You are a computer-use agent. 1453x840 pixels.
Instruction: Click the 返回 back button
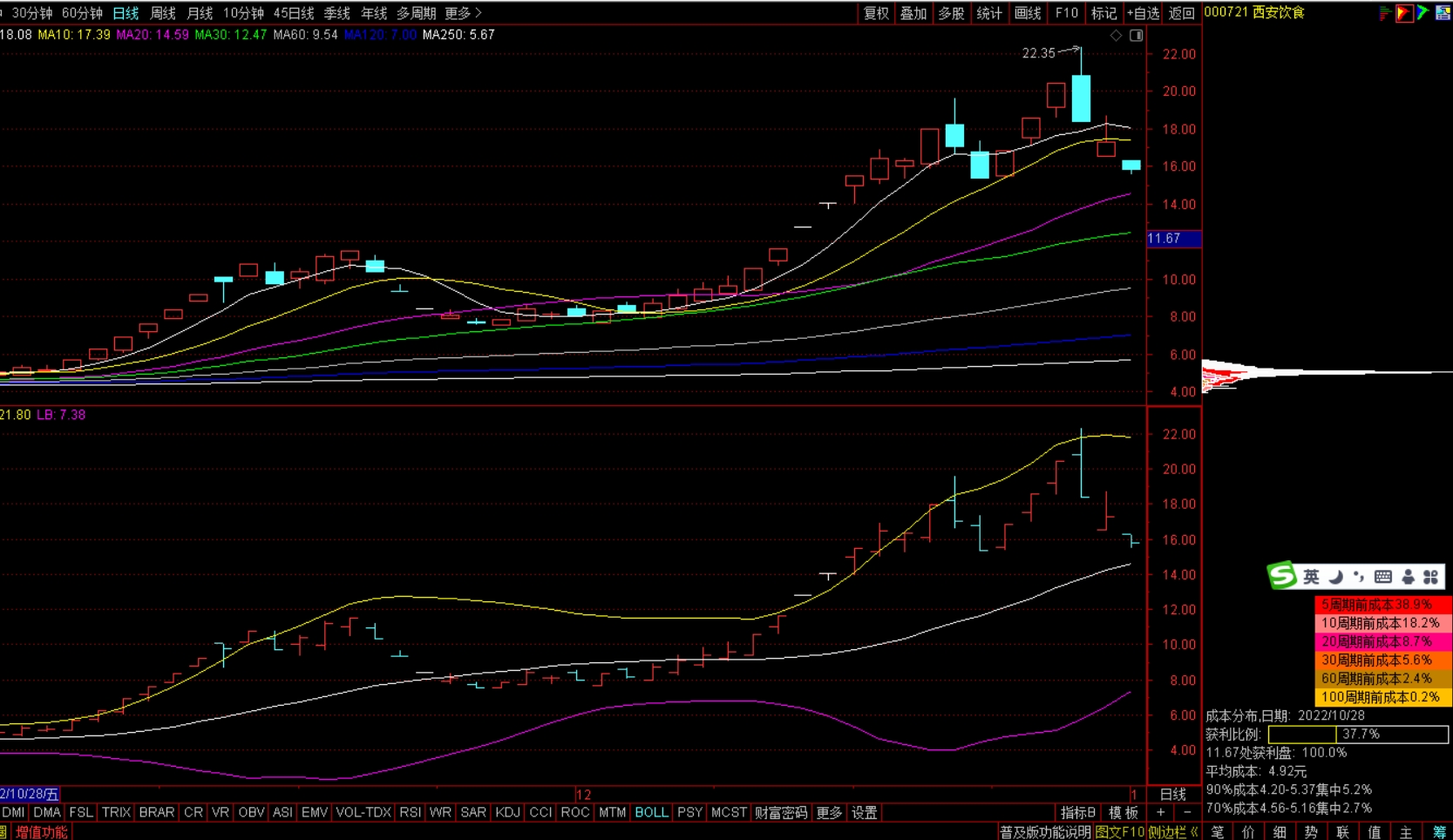pyautogui.click(x=1182, y=13)
